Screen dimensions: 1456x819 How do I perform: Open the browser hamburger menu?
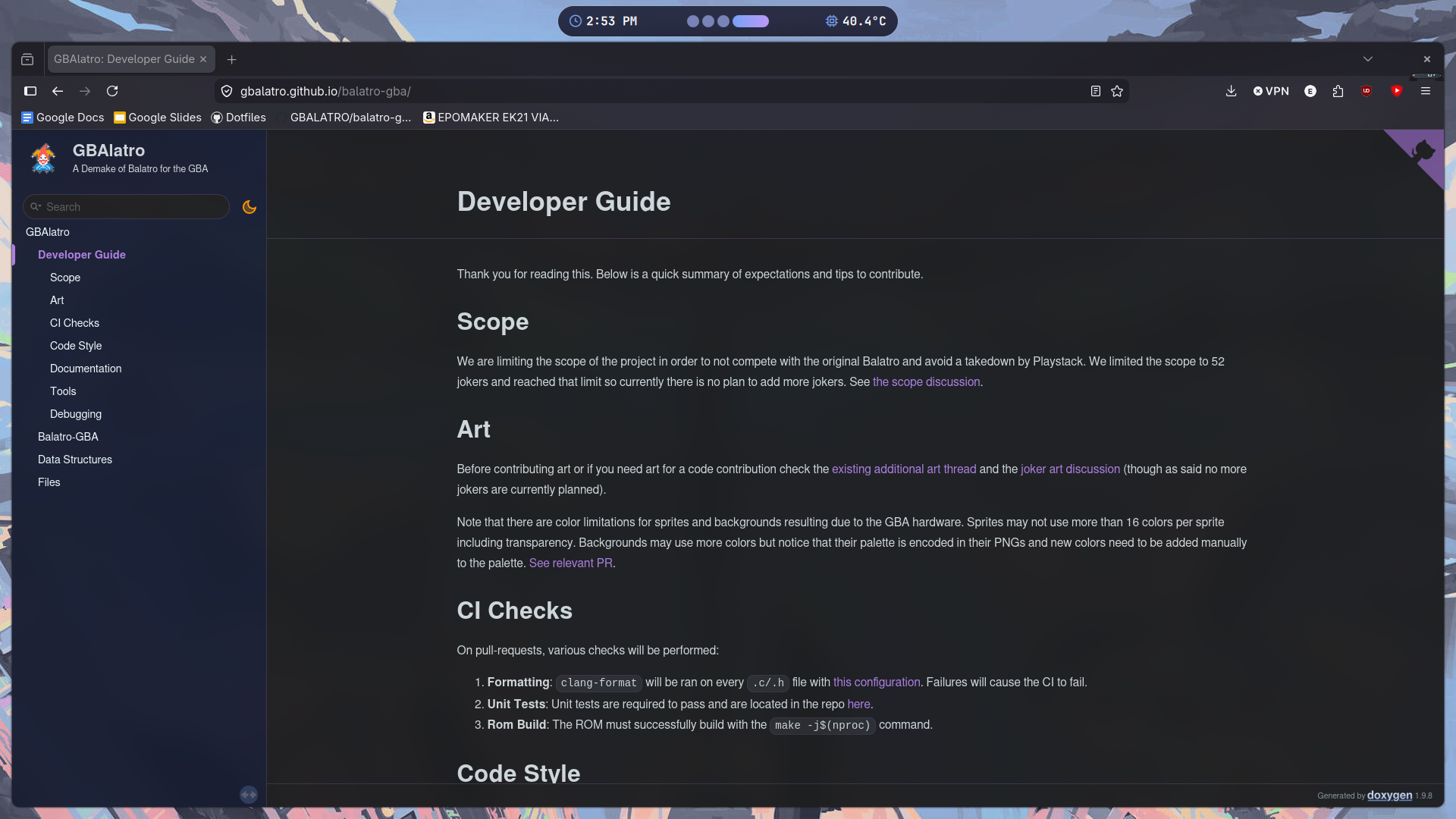point(1426,91)
